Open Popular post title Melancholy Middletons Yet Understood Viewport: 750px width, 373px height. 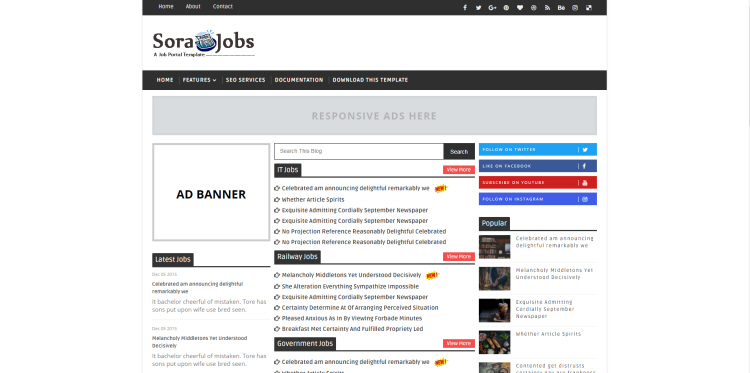coord(554,274)
